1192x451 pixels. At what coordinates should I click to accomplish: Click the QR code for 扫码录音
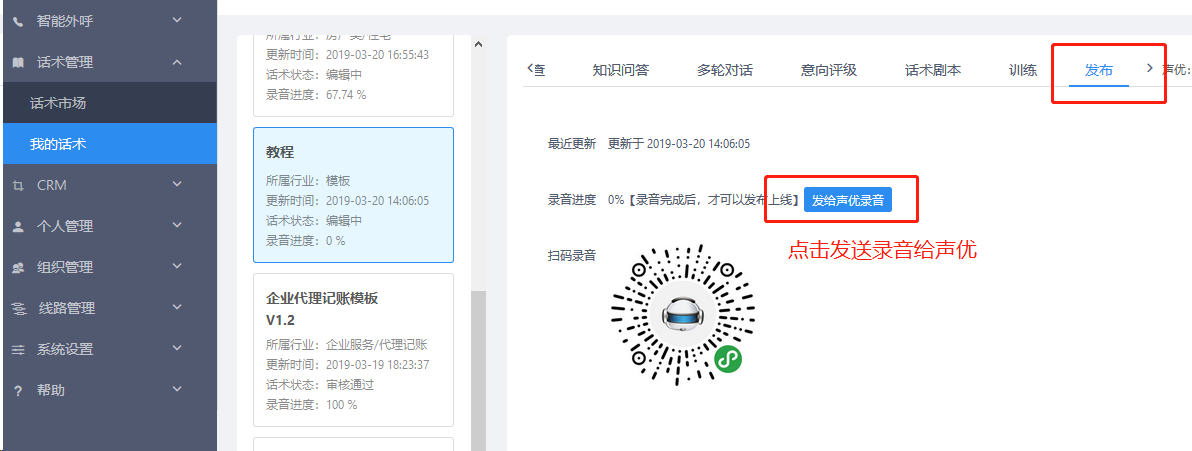tap(683, 316)
